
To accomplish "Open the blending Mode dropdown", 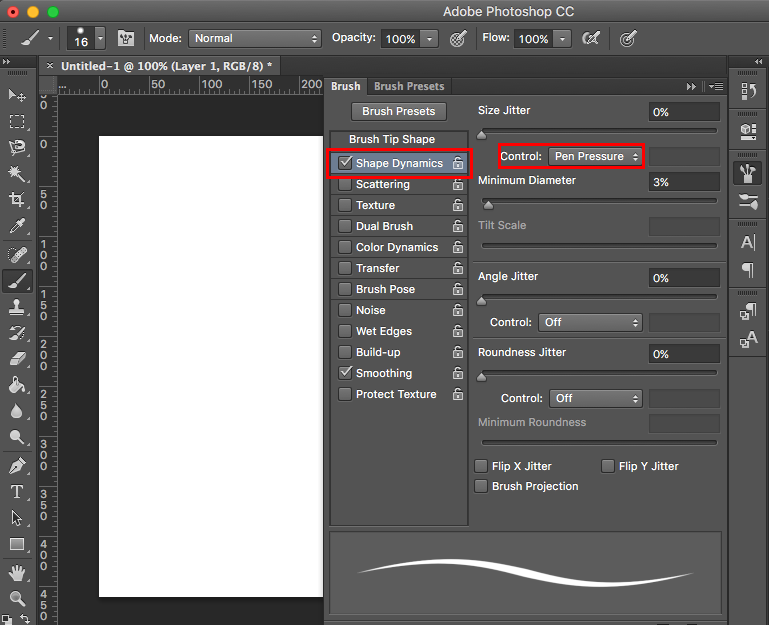I will tap(255, 39).
